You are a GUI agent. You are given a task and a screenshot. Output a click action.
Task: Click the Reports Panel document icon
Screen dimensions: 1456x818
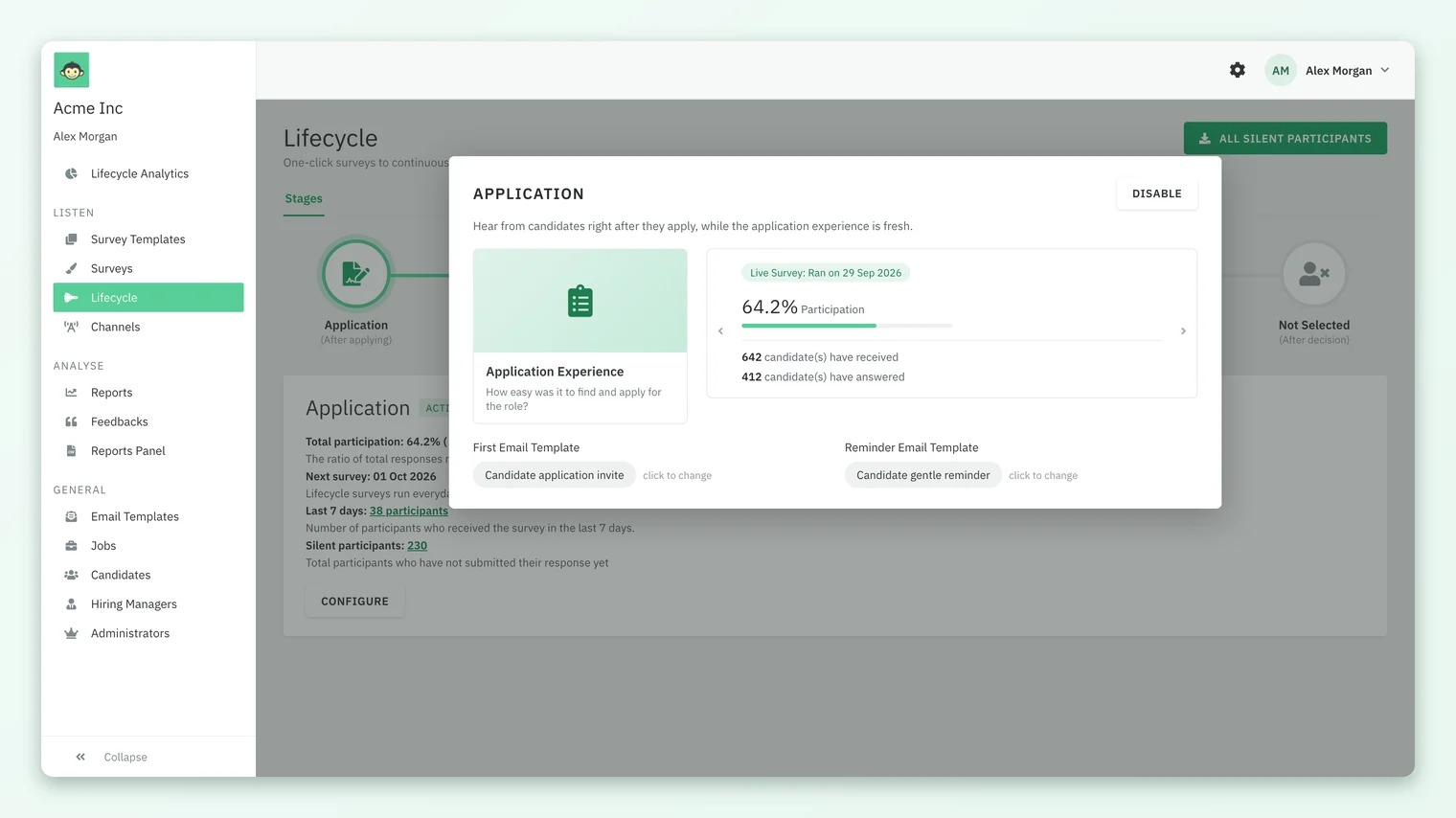(x=71, y=450)
